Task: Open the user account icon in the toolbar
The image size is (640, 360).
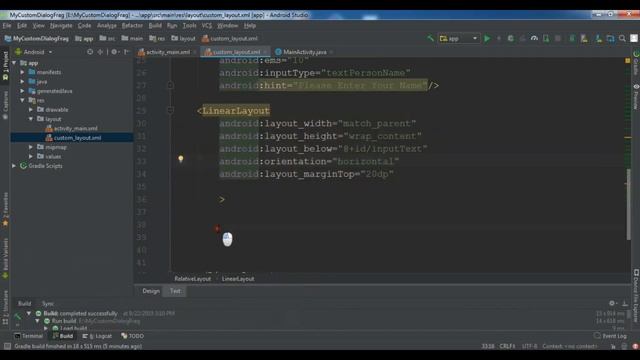Action: 634,38
